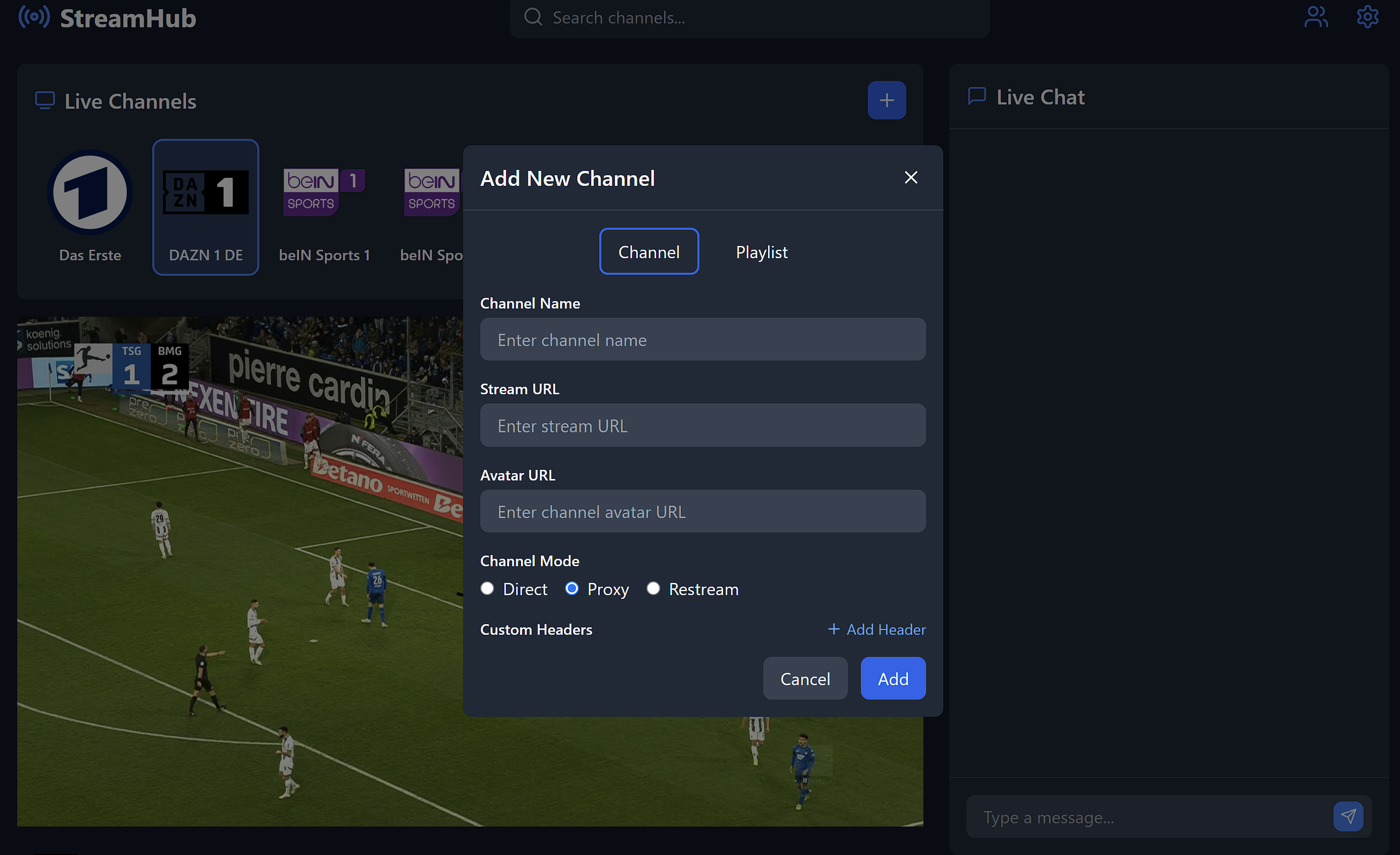Close the Add New Channel dialog
Viewport: 1400px width, 855px height.
pos(911,177)
